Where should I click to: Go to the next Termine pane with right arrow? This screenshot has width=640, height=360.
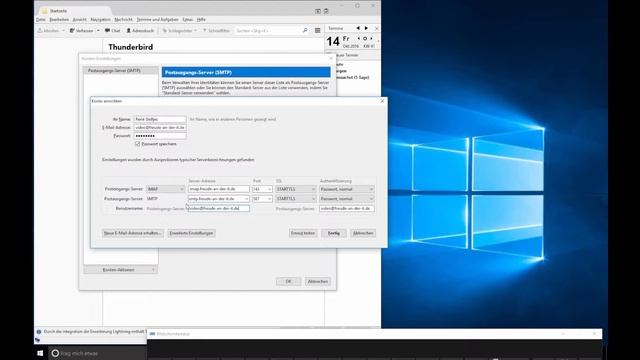click(x=366, y=28)
